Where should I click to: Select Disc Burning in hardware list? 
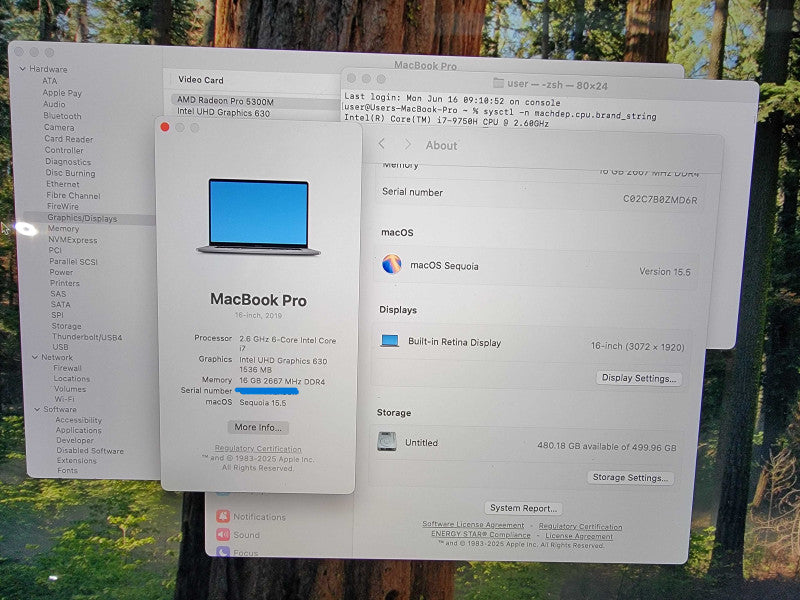[70, 173]
